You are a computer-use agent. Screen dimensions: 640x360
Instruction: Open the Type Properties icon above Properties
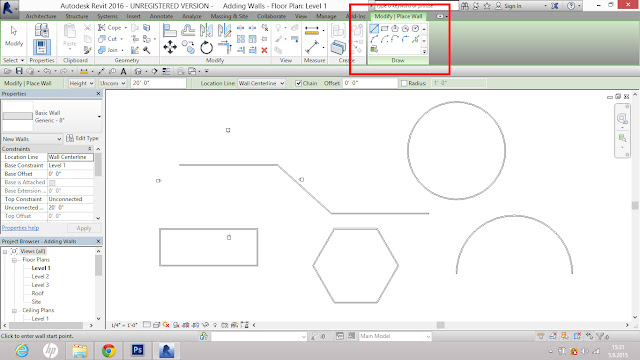pyautogui.click(x=42, y=30)
